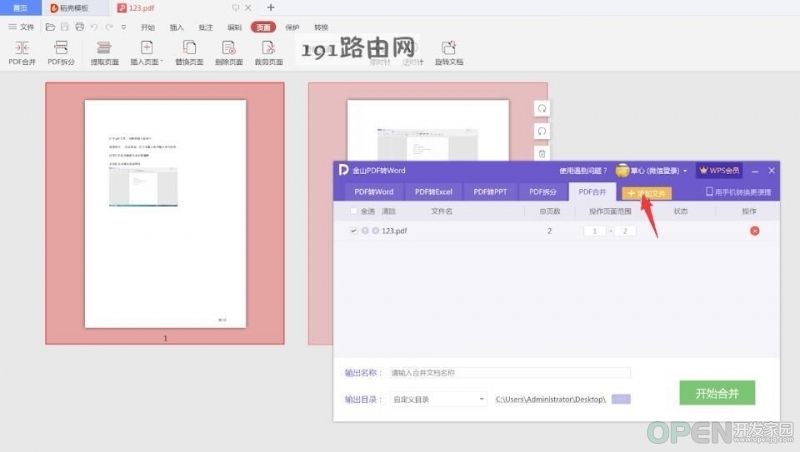Close the 123.pdf document tab
The height and width of the screenshot is (452, 800).
click(248, 8)
